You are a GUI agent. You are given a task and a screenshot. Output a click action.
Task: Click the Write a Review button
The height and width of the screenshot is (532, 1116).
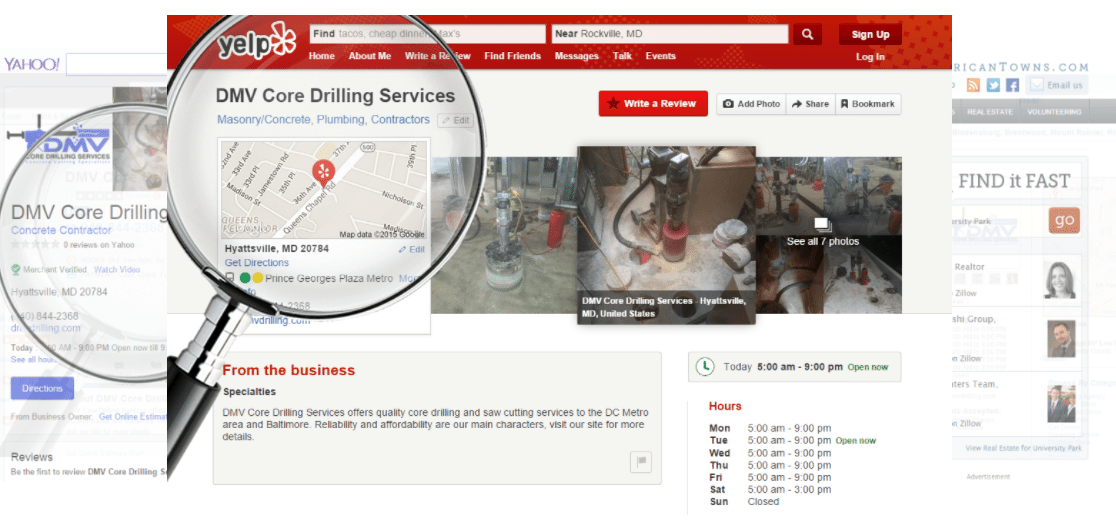point(653,103)
